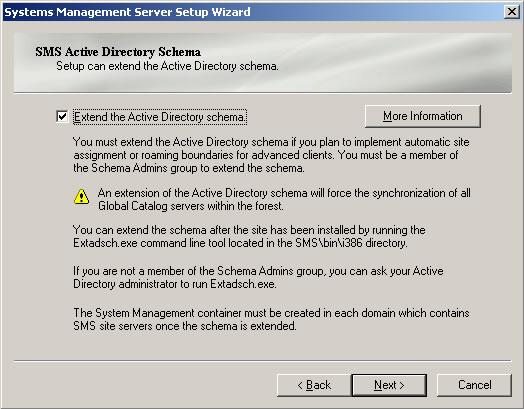Open More Information about schema extension
The width and height of the screenshot is (524, 409).
pos(423,116)
